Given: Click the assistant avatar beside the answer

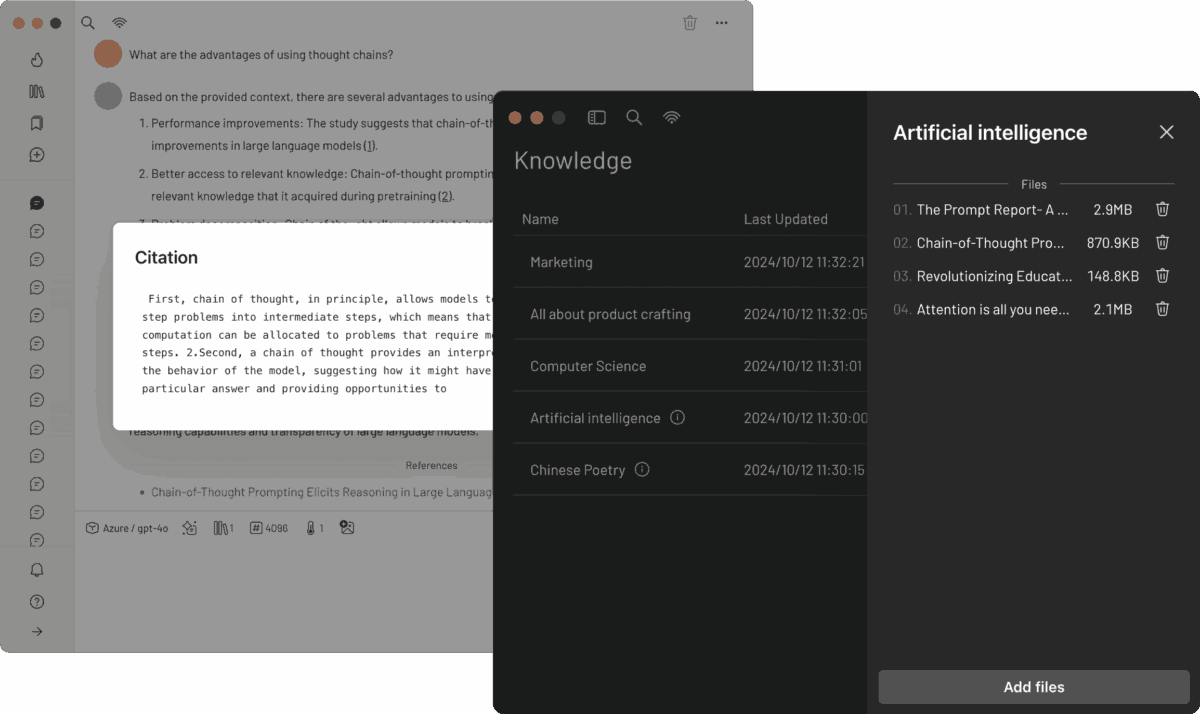Looking at the screenshot, I should click(x=108, y=96).
